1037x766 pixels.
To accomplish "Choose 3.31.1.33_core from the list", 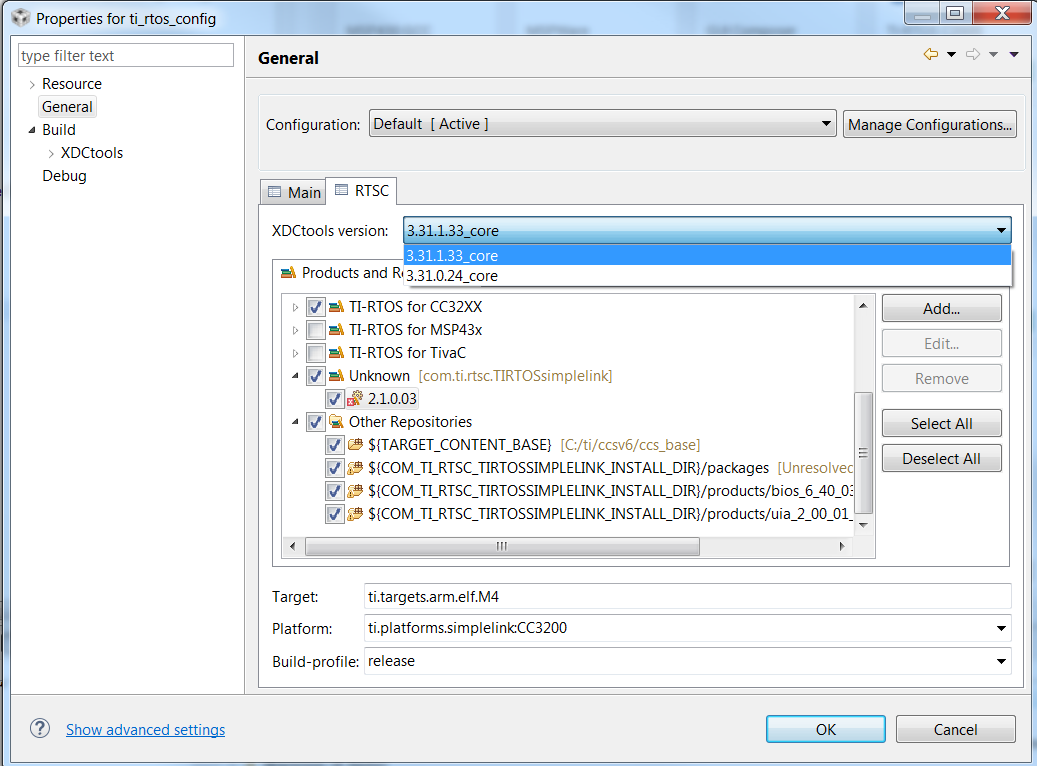I will click(x=707, y=255).
